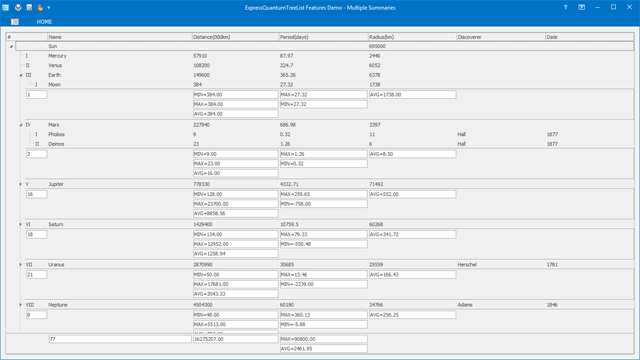Collapse the Earth tree node
Viewport: 640px width, 360px height.
[21, 75]
